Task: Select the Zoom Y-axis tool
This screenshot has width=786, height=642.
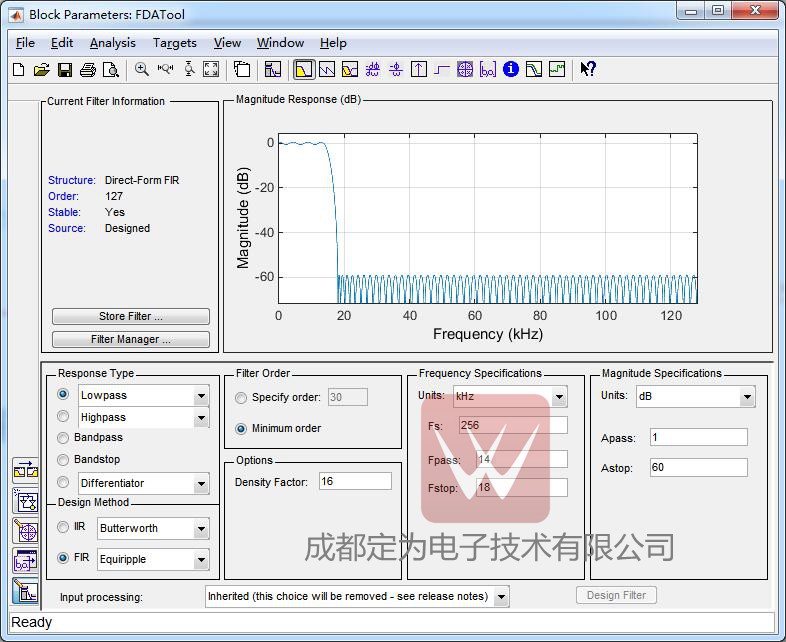Action: click(x=189, y=69)
